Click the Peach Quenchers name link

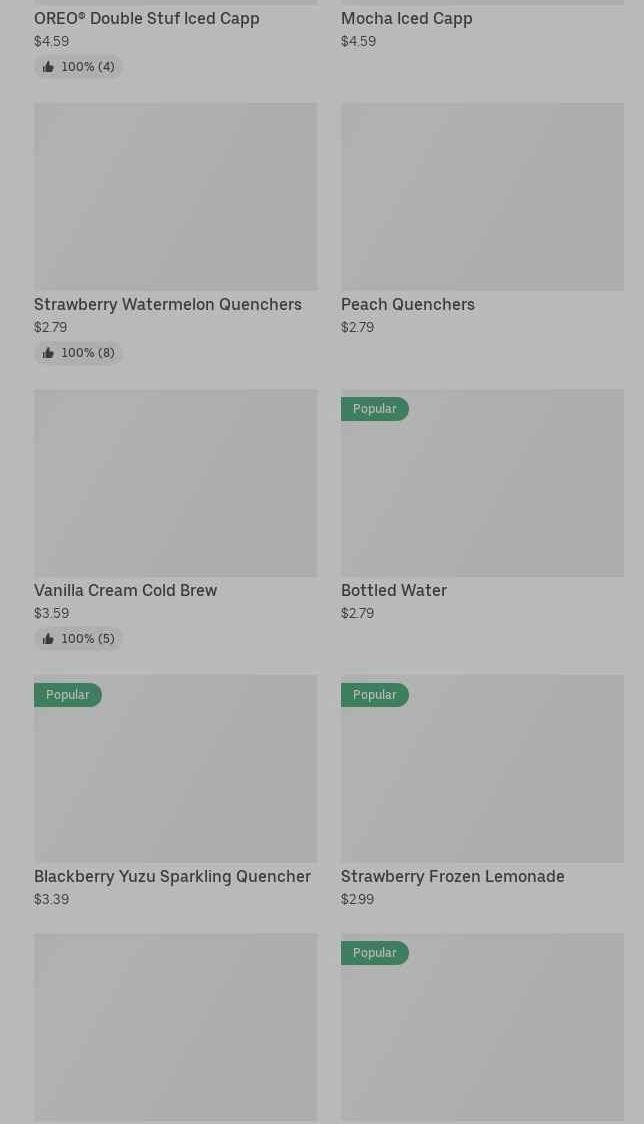[408, 304]
